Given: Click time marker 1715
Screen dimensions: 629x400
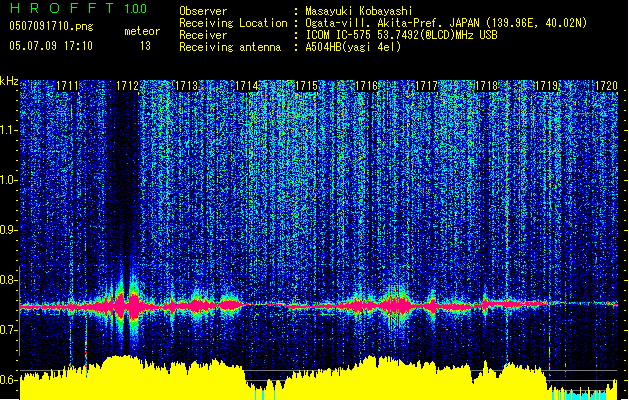Looking at the screenshot, I should tap(306, 86).
